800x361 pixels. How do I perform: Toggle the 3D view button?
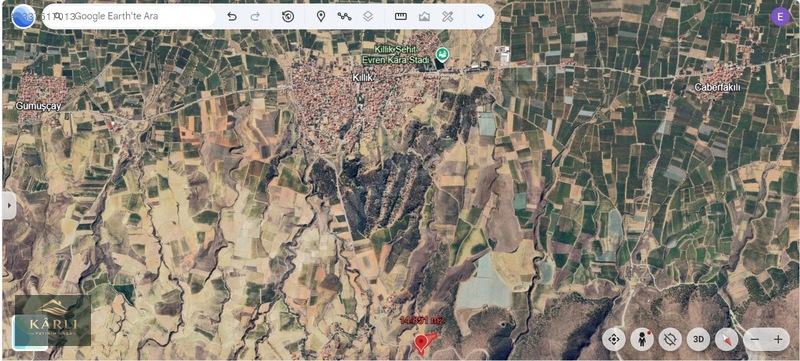698,339
